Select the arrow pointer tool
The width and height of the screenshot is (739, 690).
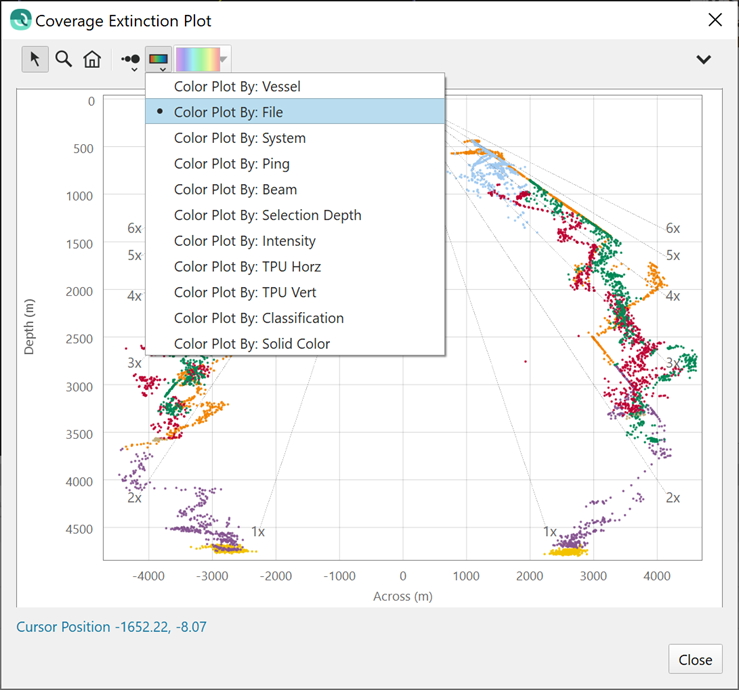click(x=35, y=59)
